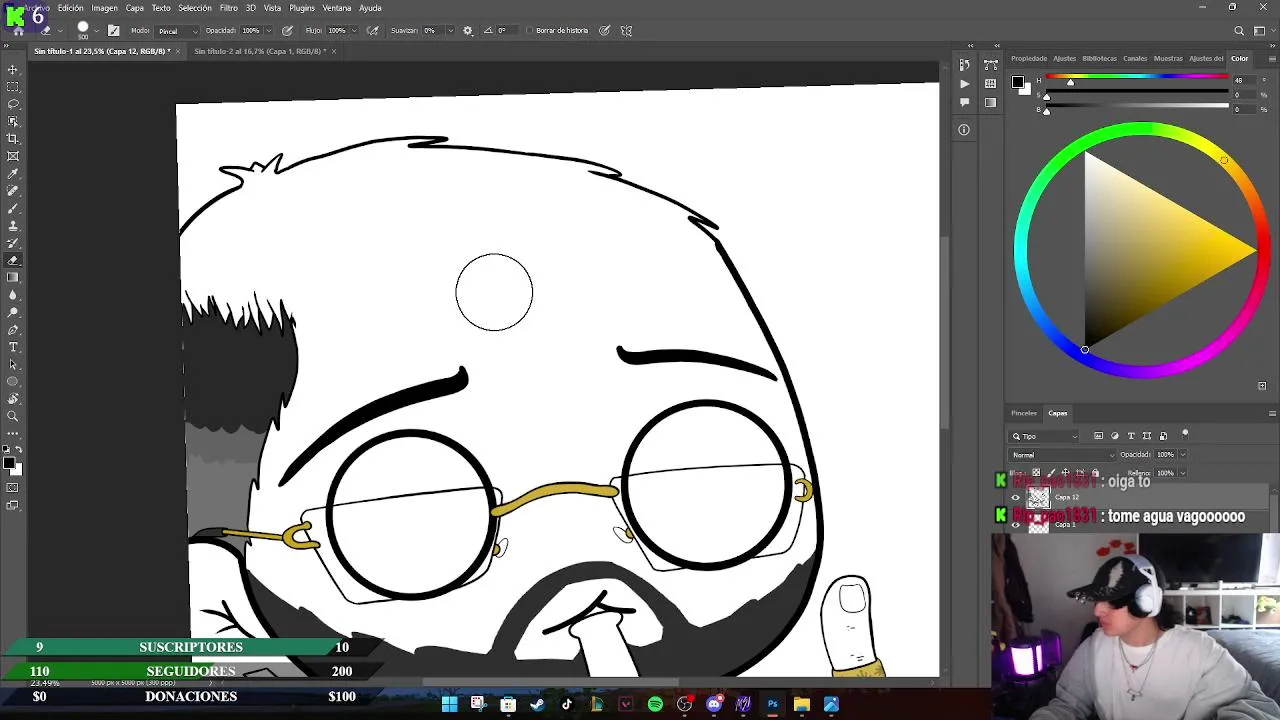Toggle pressure for size button

604,31
